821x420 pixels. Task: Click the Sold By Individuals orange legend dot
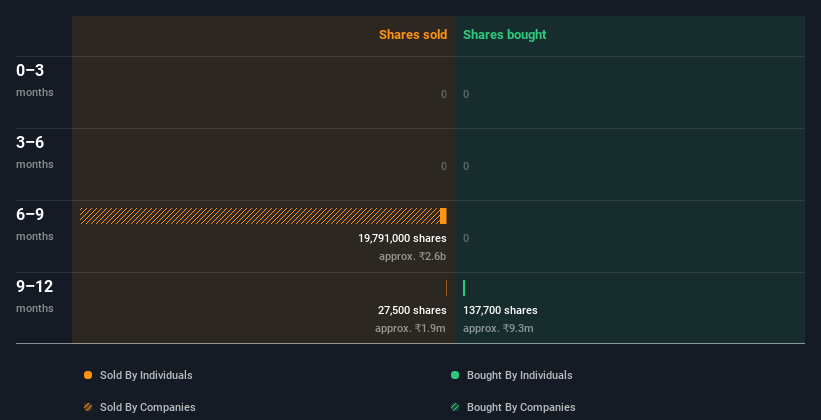tap(88, 375)
